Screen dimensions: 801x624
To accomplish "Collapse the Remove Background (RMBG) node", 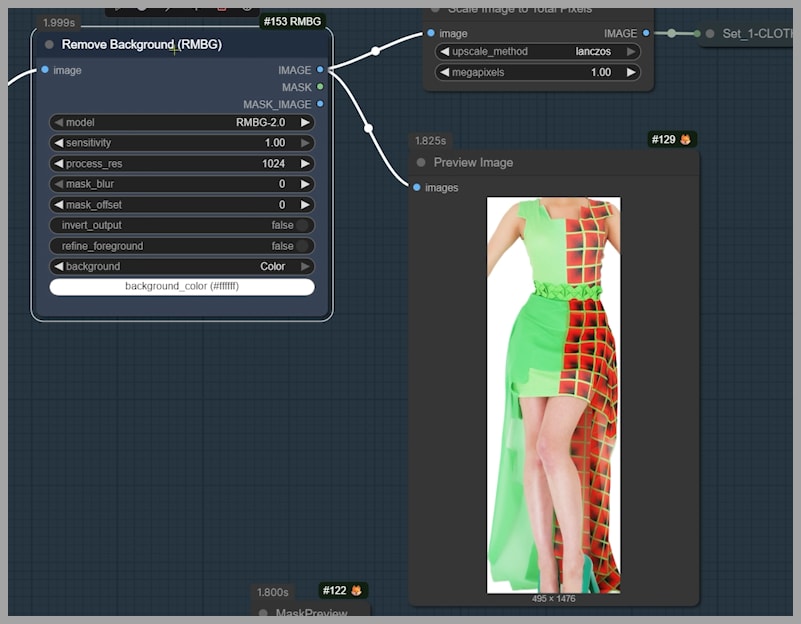I will click(49, 45).
